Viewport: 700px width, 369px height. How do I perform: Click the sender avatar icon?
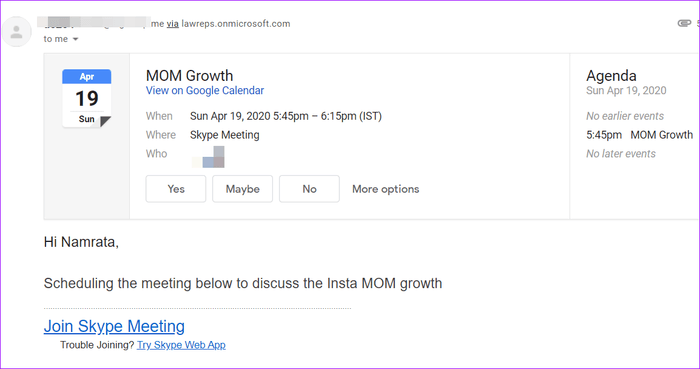click(x=17, y=32)
